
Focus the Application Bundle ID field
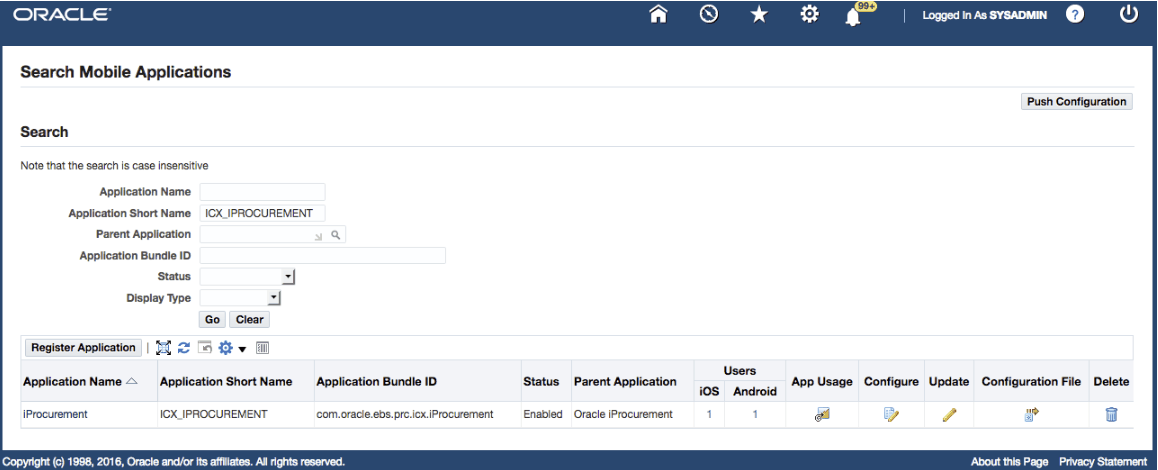click(x=323, y=256)
